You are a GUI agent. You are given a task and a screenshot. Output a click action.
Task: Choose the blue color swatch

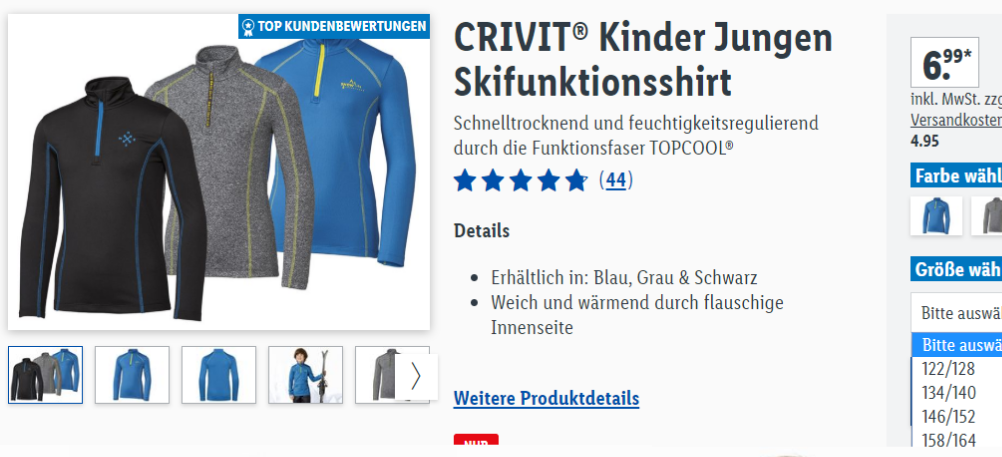936,216
